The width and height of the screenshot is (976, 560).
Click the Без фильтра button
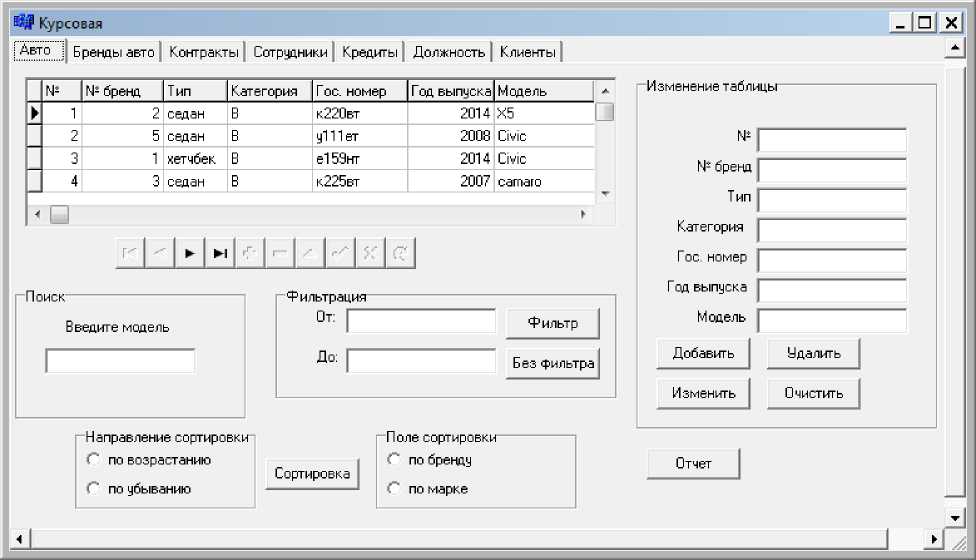point(553,363)
